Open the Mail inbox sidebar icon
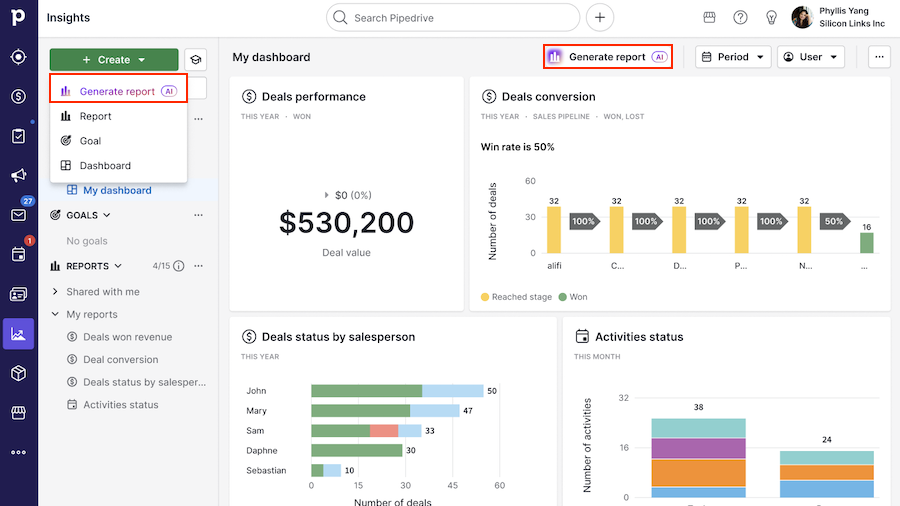Image resolution: width=900 pixels, height=506 pixels. [x=18, y=215]
